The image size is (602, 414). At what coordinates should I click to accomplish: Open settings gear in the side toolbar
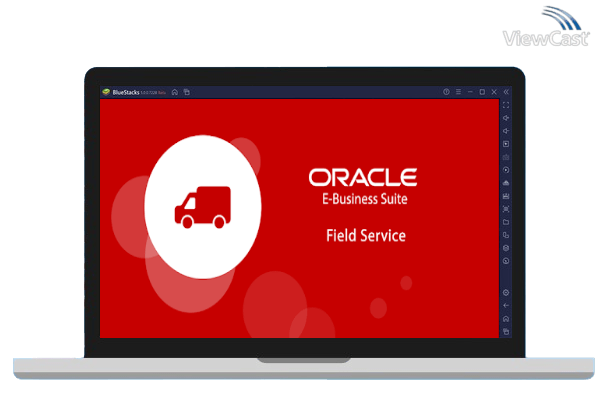tap(506, 293)
